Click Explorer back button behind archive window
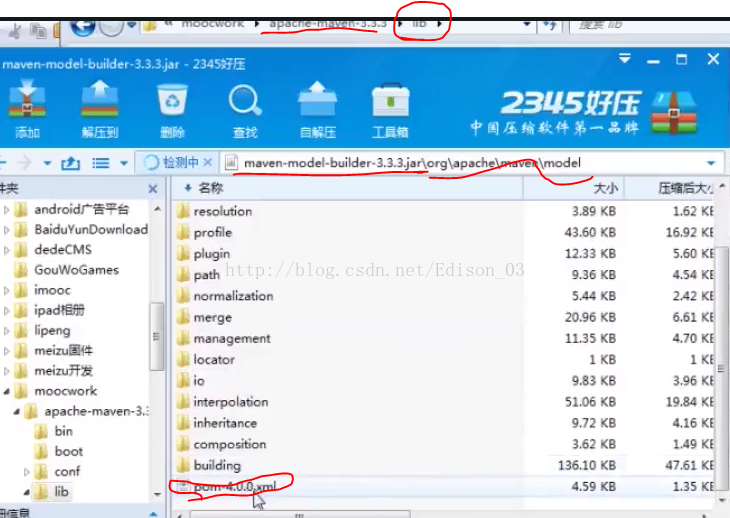 83,27
